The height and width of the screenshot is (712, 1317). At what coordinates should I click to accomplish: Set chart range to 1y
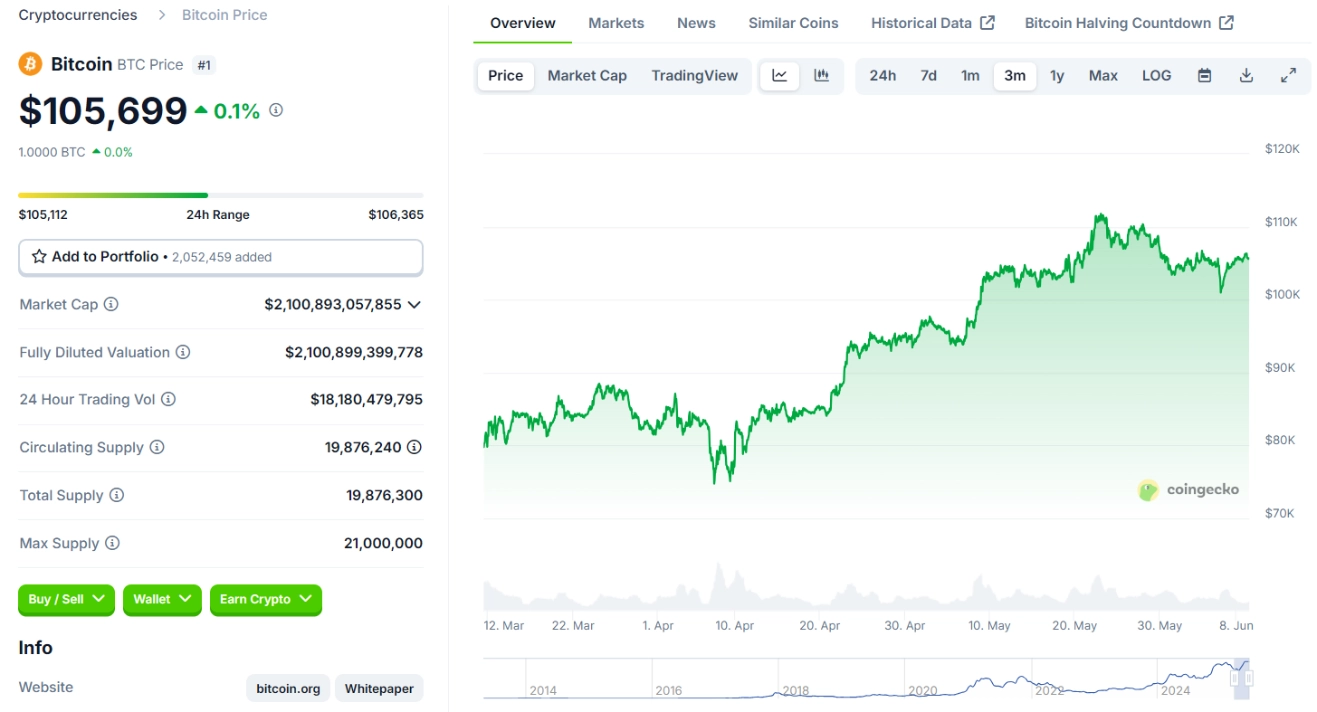pos(1057,76)
